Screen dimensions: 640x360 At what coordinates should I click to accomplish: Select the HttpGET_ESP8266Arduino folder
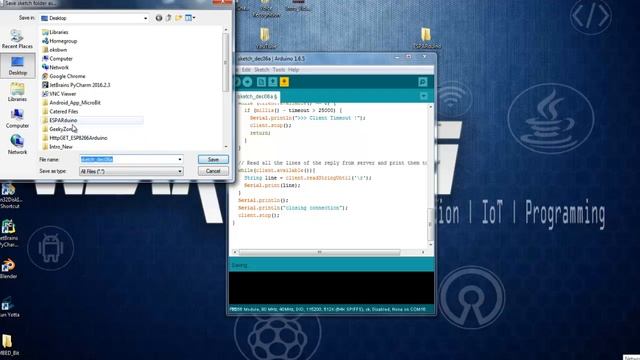pyautogui.click(x=75, y=138)
